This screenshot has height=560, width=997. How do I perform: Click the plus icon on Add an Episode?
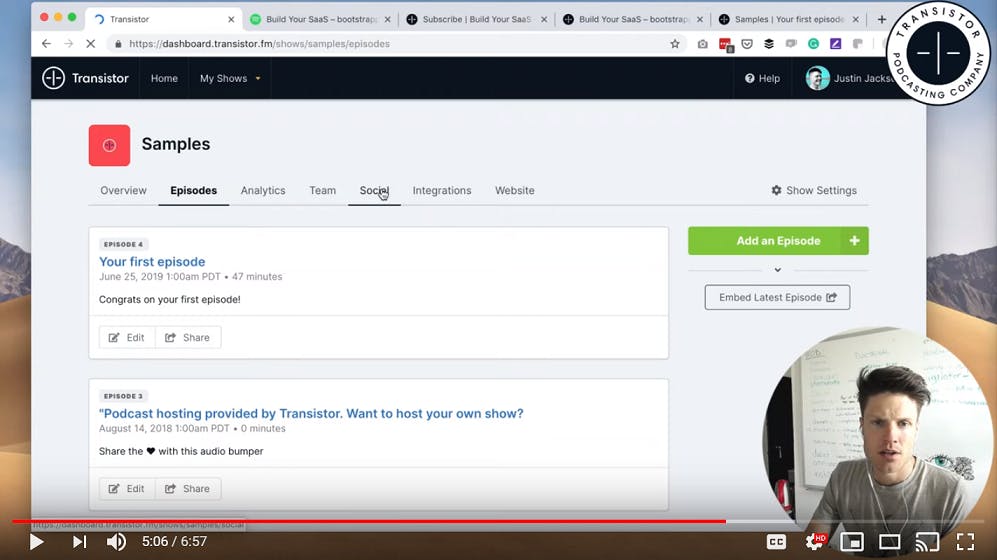tap(855, 241)
